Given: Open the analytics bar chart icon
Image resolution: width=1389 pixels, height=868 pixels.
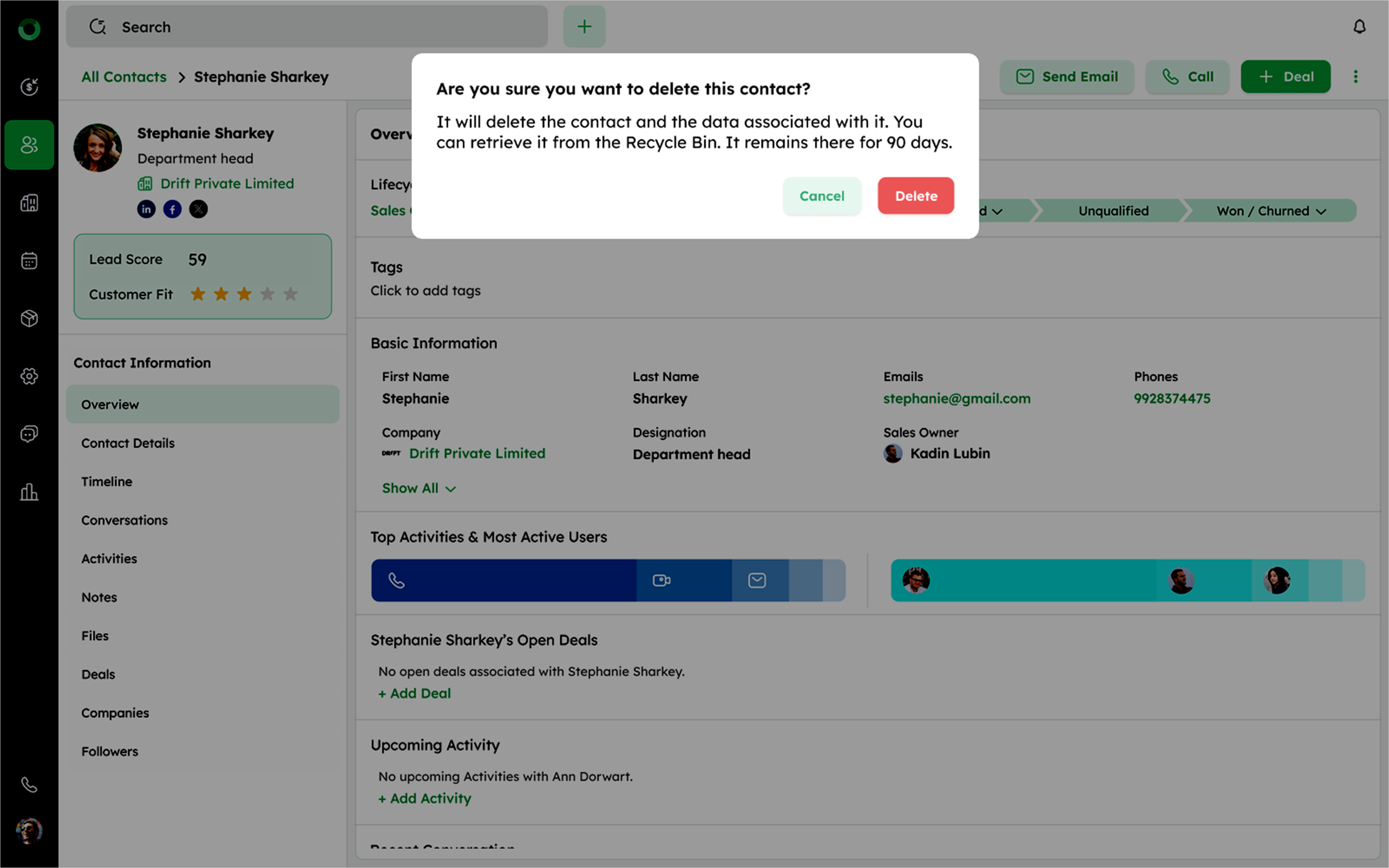Looking at the screenshot, I should [x=29, y=492].
